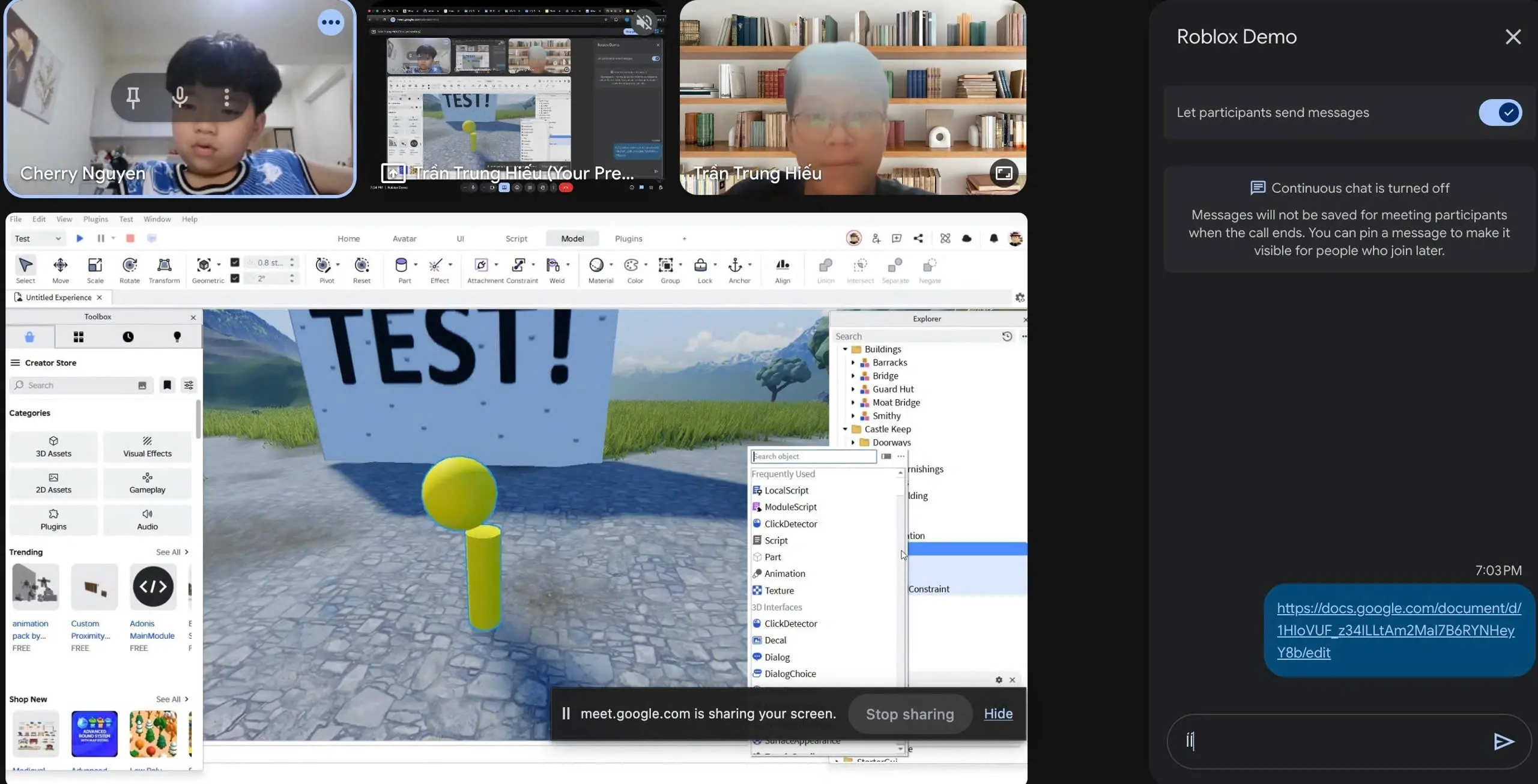Screen dimensions: 1538x784
Task: Insert ClickDetector from Frequently Used list
Action: pos(790,523)
